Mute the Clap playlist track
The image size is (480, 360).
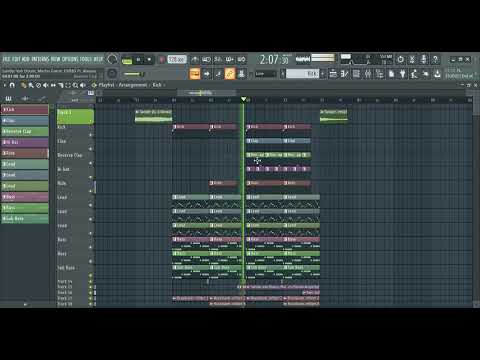tap(90, 149)
